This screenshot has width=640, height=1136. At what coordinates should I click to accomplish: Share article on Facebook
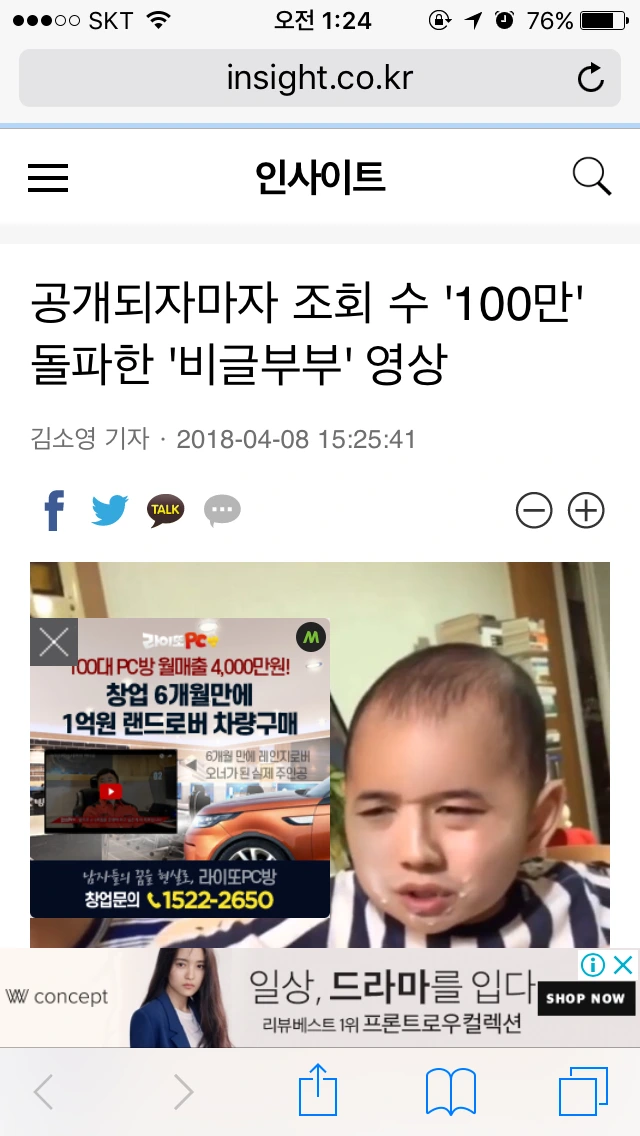pyautogui.click(x=54, y=510)
